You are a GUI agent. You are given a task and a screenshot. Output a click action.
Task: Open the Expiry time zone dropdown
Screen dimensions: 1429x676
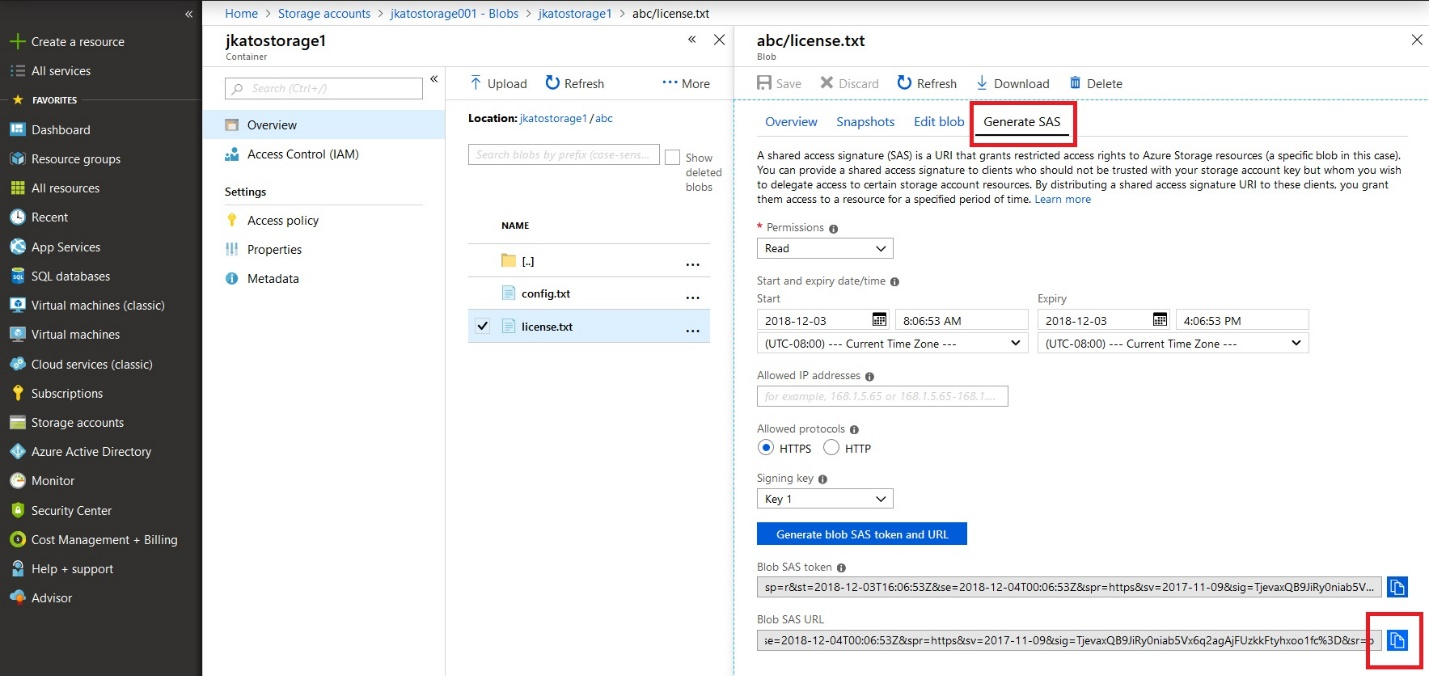(x=1173, y=343)
